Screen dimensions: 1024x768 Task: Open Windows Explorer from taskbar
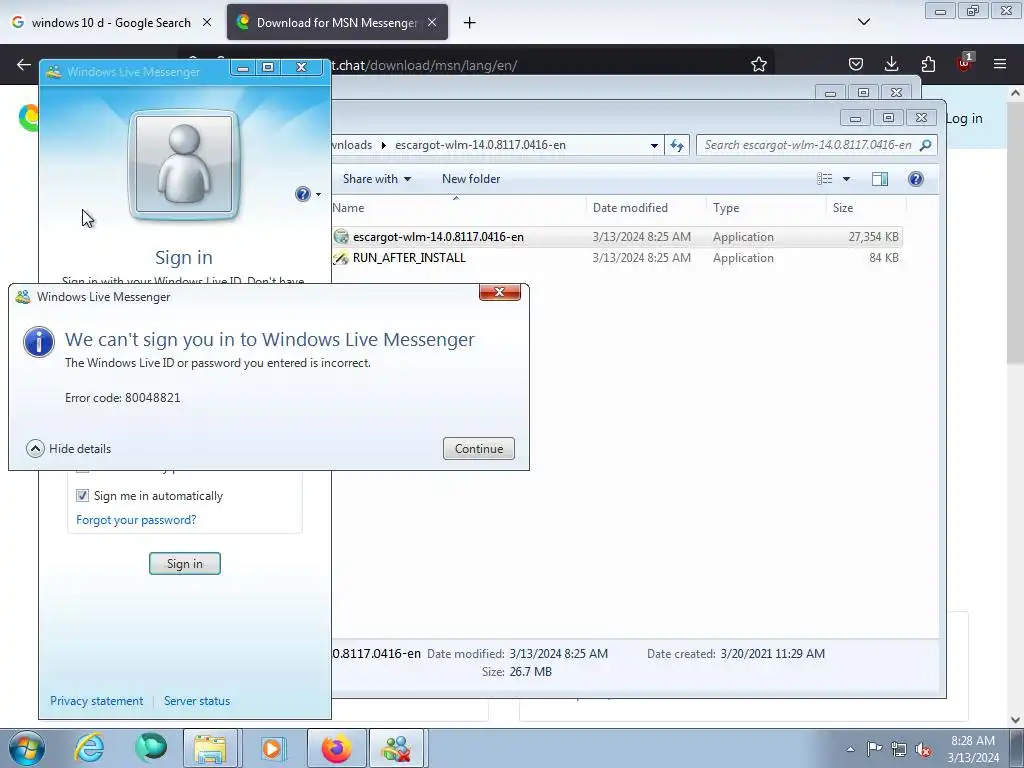click(x=210, y=748)
